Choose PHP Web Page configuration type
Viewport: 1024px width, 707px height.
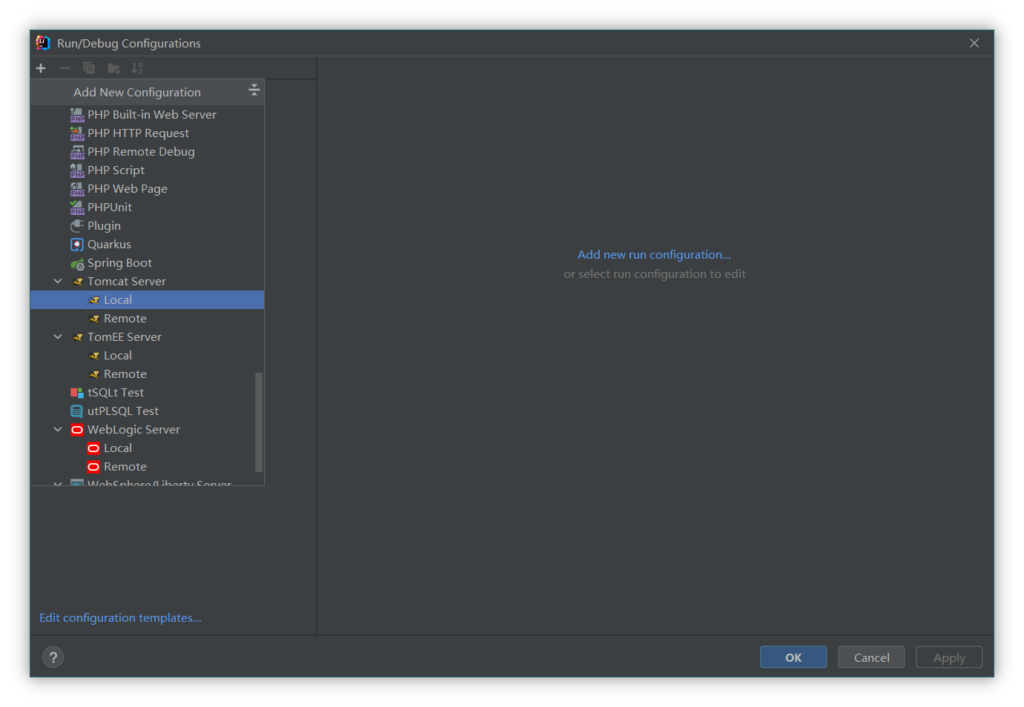(148, 189)
